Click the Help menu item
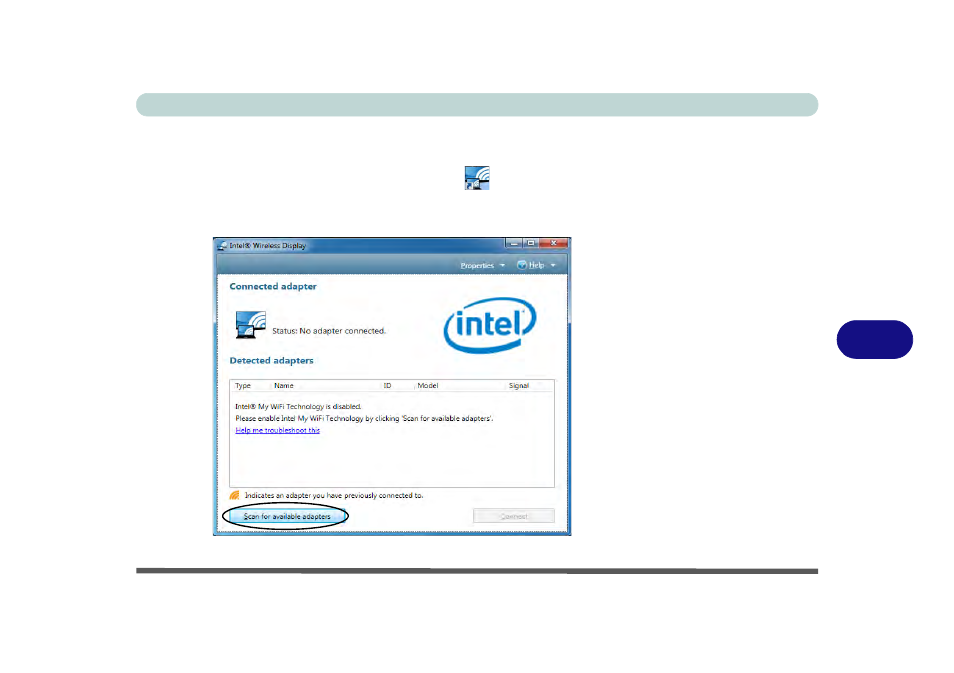954x673 pixels. coord(537,264)
